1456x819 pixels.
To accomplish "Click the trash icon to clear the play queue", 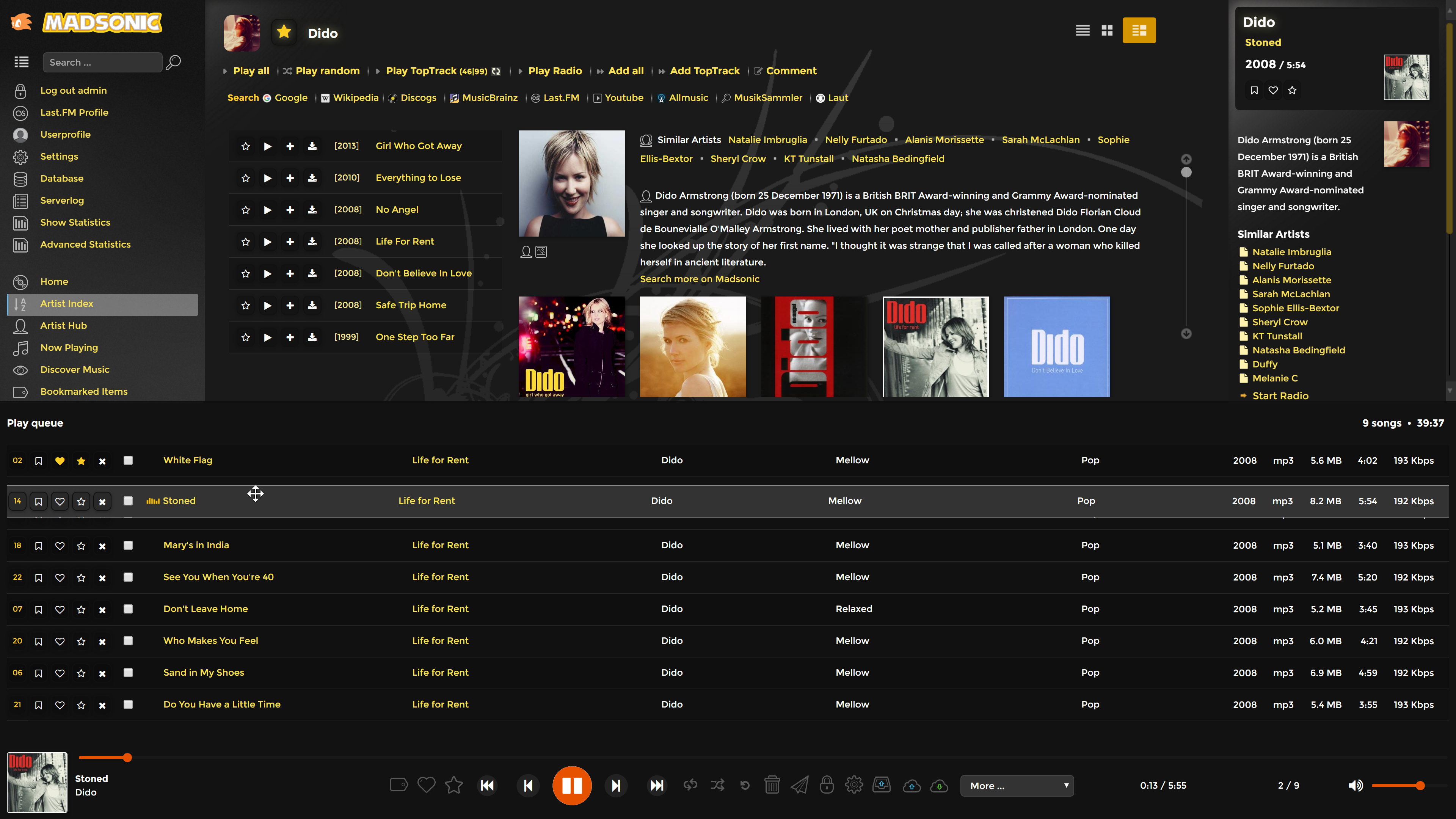I will coord(772,785).
